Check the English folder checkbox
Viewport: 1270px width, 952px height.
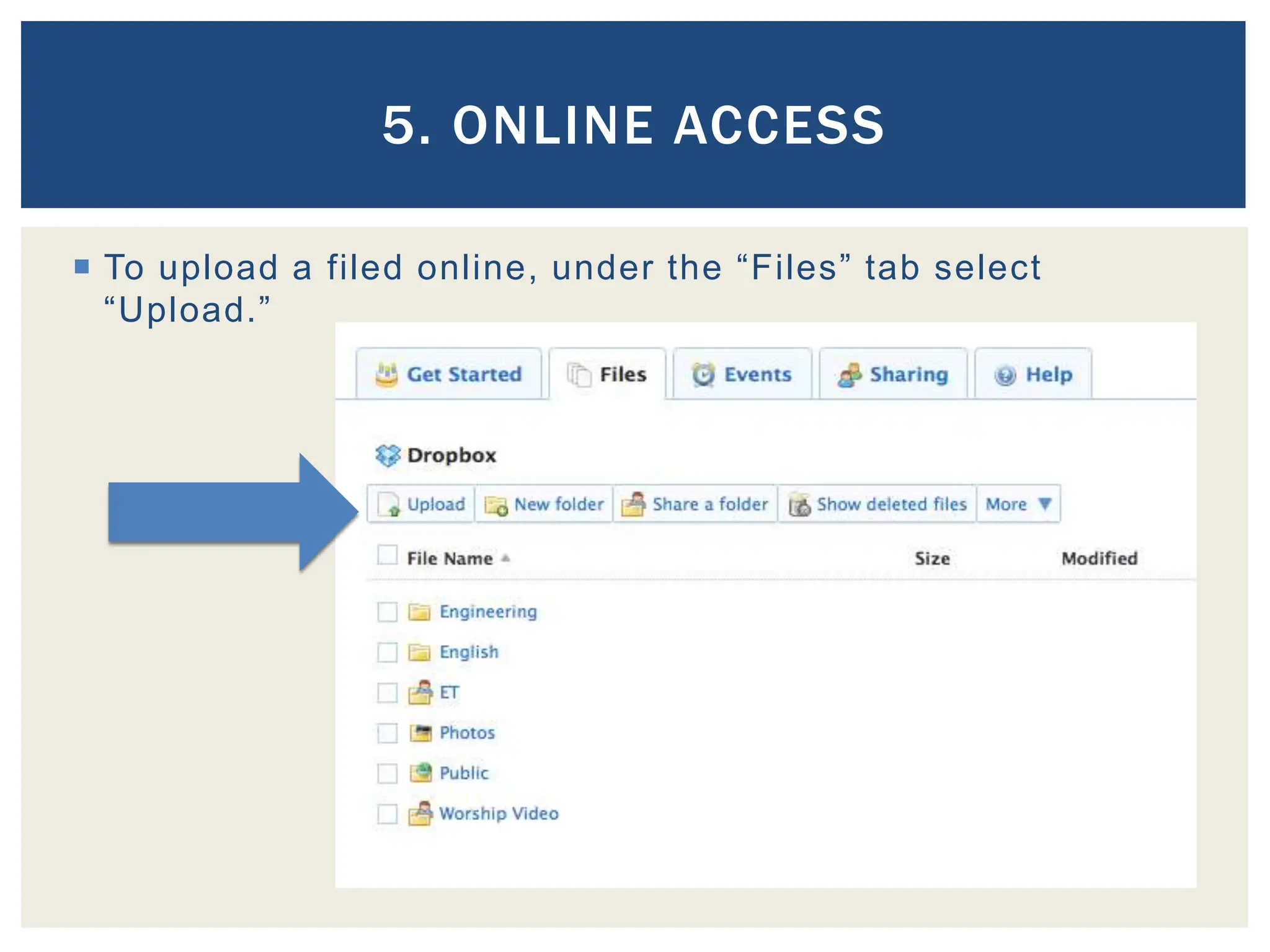click(388, 652)
